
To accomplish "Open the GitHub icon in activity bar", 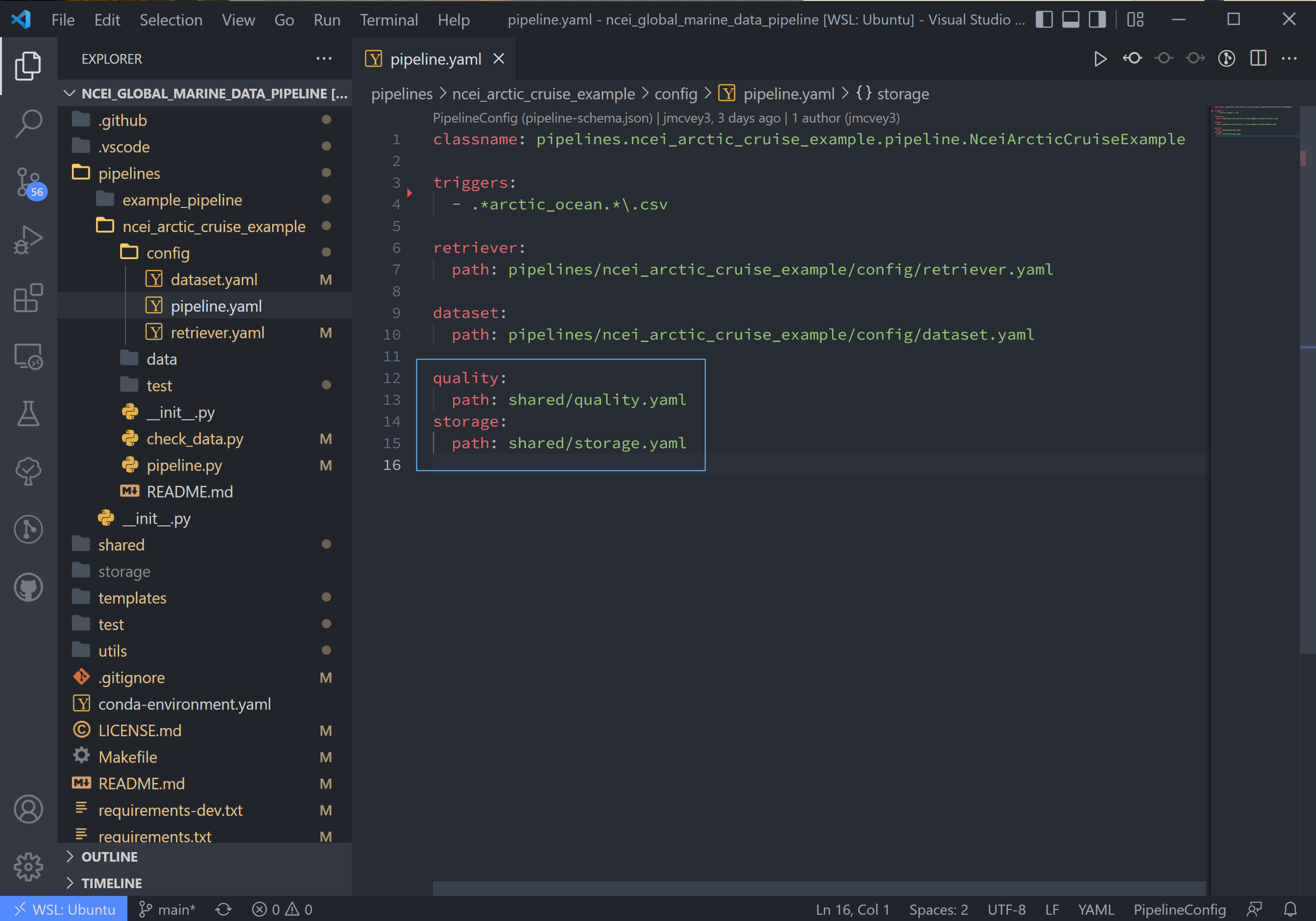I will coord(28,587).
